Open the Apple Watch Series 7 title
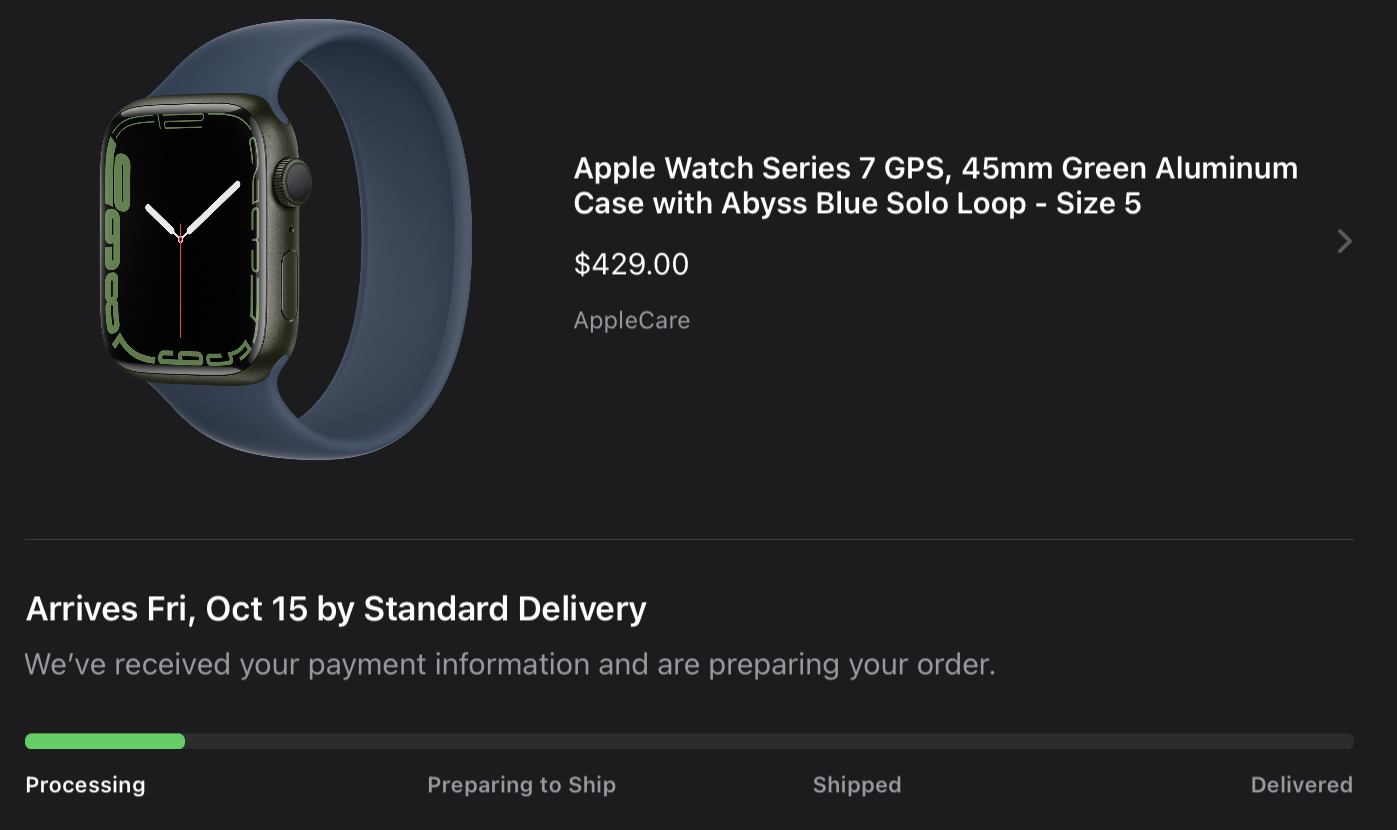Viewport: 1397px width, 830px height. [x=935, y=185]
